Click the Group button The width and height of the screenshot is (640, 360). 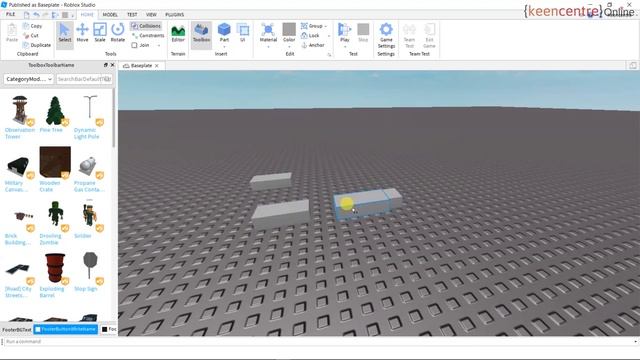(x=312, y=26)
